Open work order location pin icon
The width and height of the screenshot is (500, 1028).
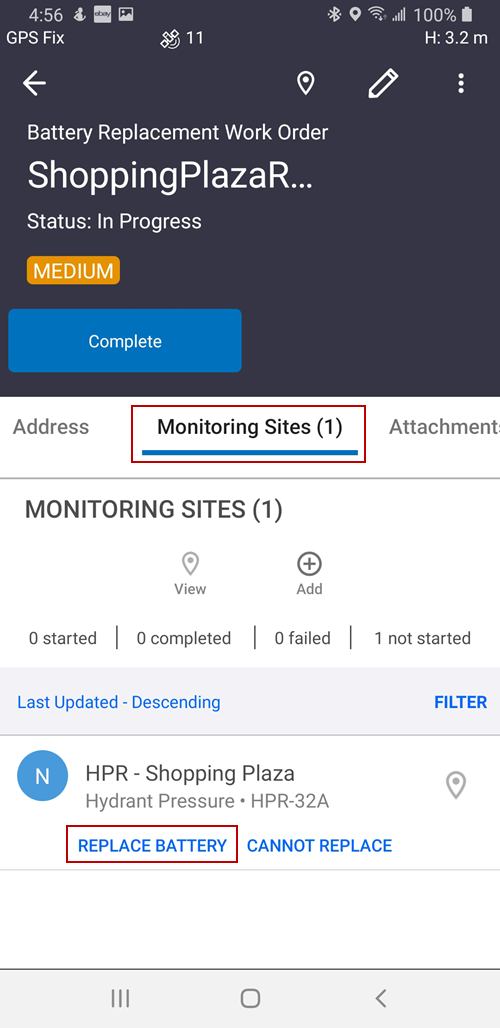(305, 83)
